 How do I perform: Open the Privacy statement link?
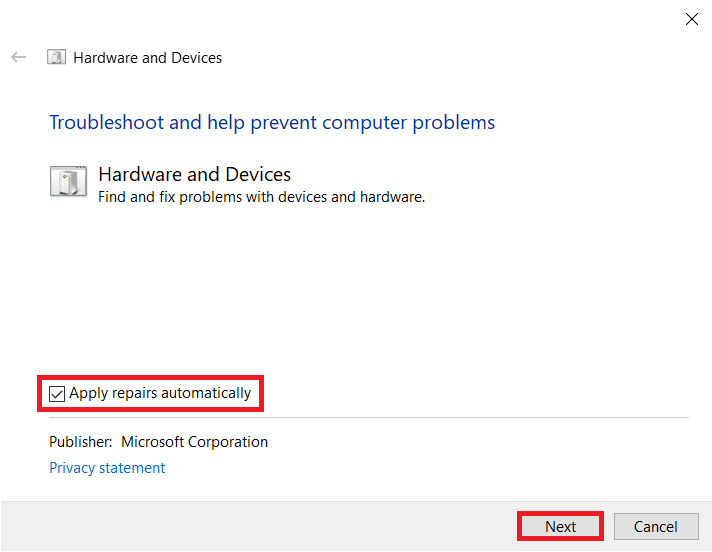107,468
